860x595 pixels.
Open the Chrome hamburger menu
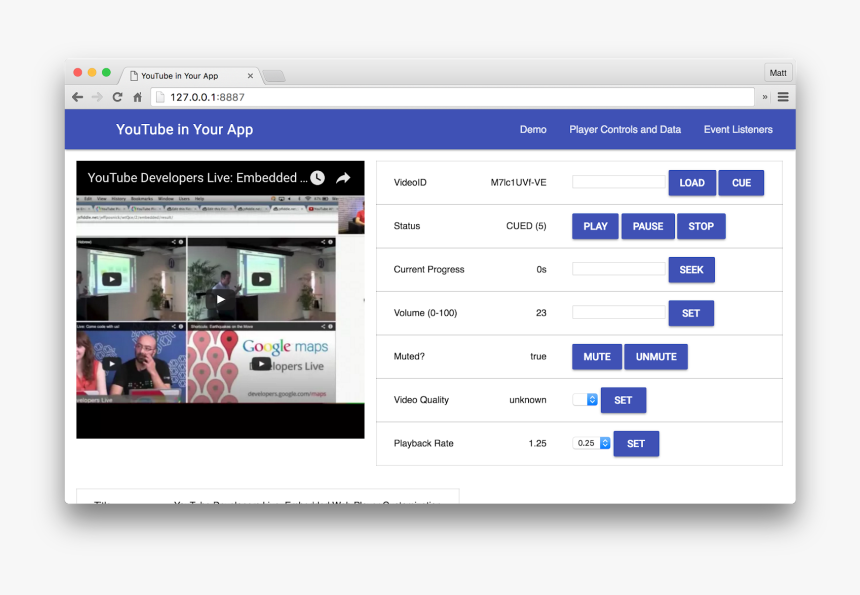783,97
